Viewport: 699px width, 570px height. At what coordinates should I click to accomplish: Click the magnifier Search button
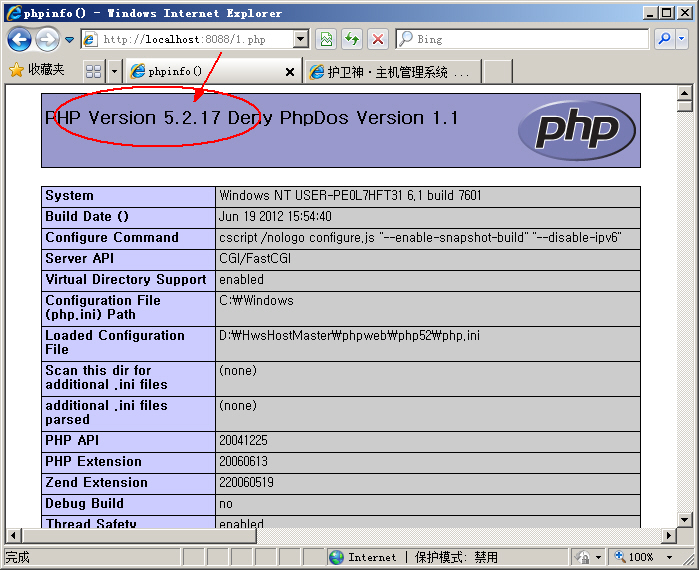point(665,39)
